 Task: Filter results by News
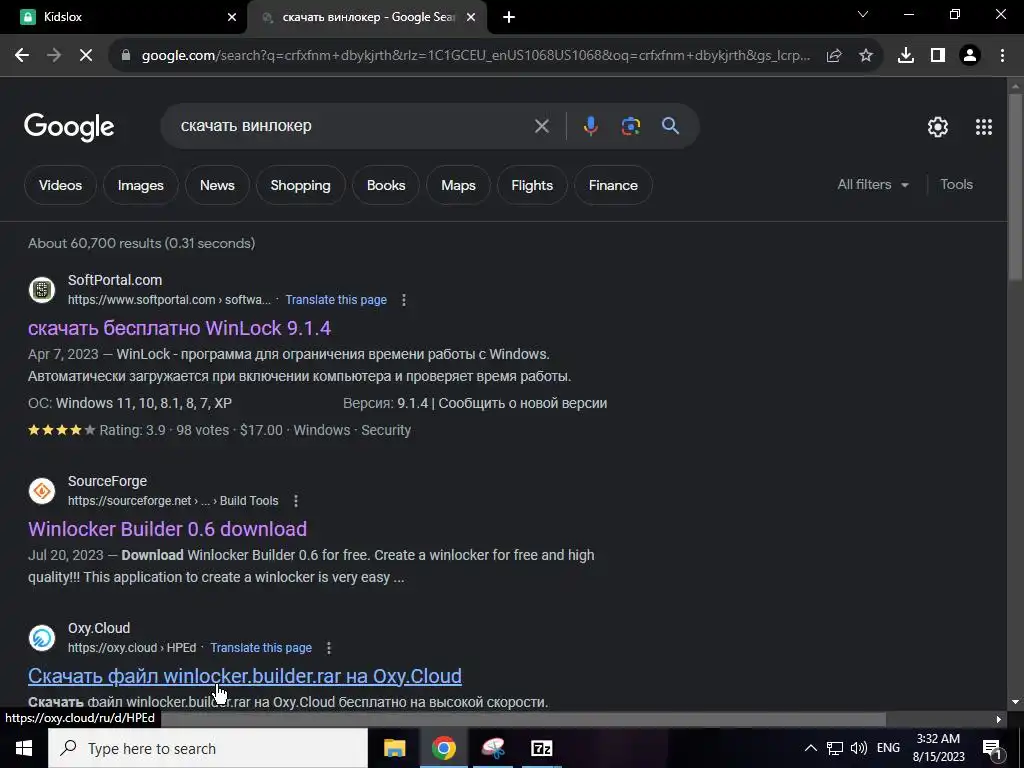tap(217, 185)
